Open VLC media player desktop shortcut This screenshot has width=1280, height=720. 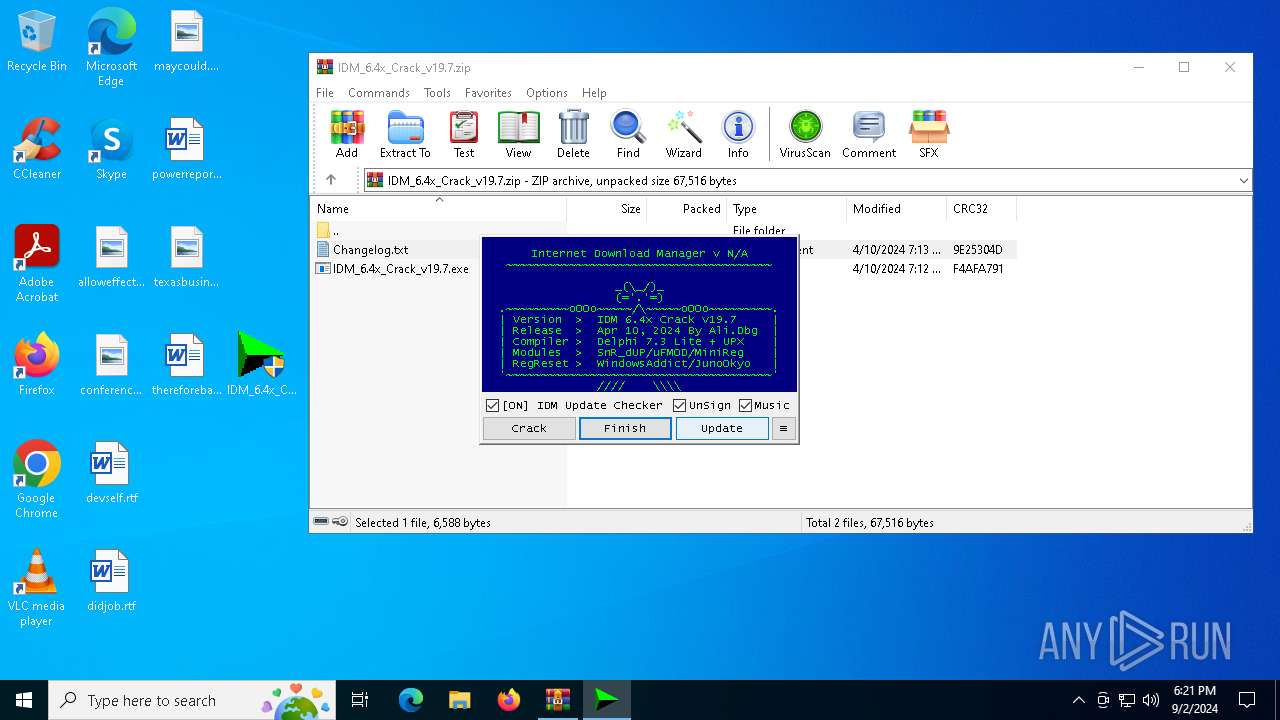(x=37, y=588)
